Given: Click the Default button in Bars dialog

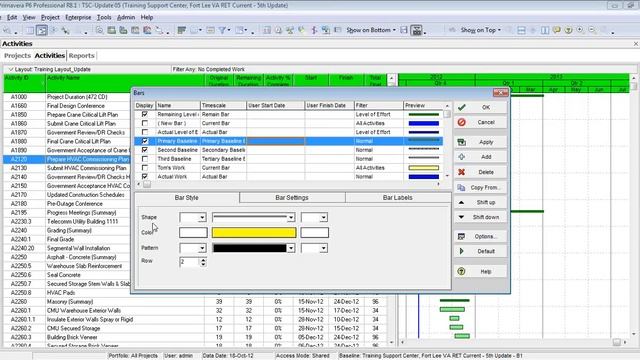Looking at the screenshot, I should 480,251.
